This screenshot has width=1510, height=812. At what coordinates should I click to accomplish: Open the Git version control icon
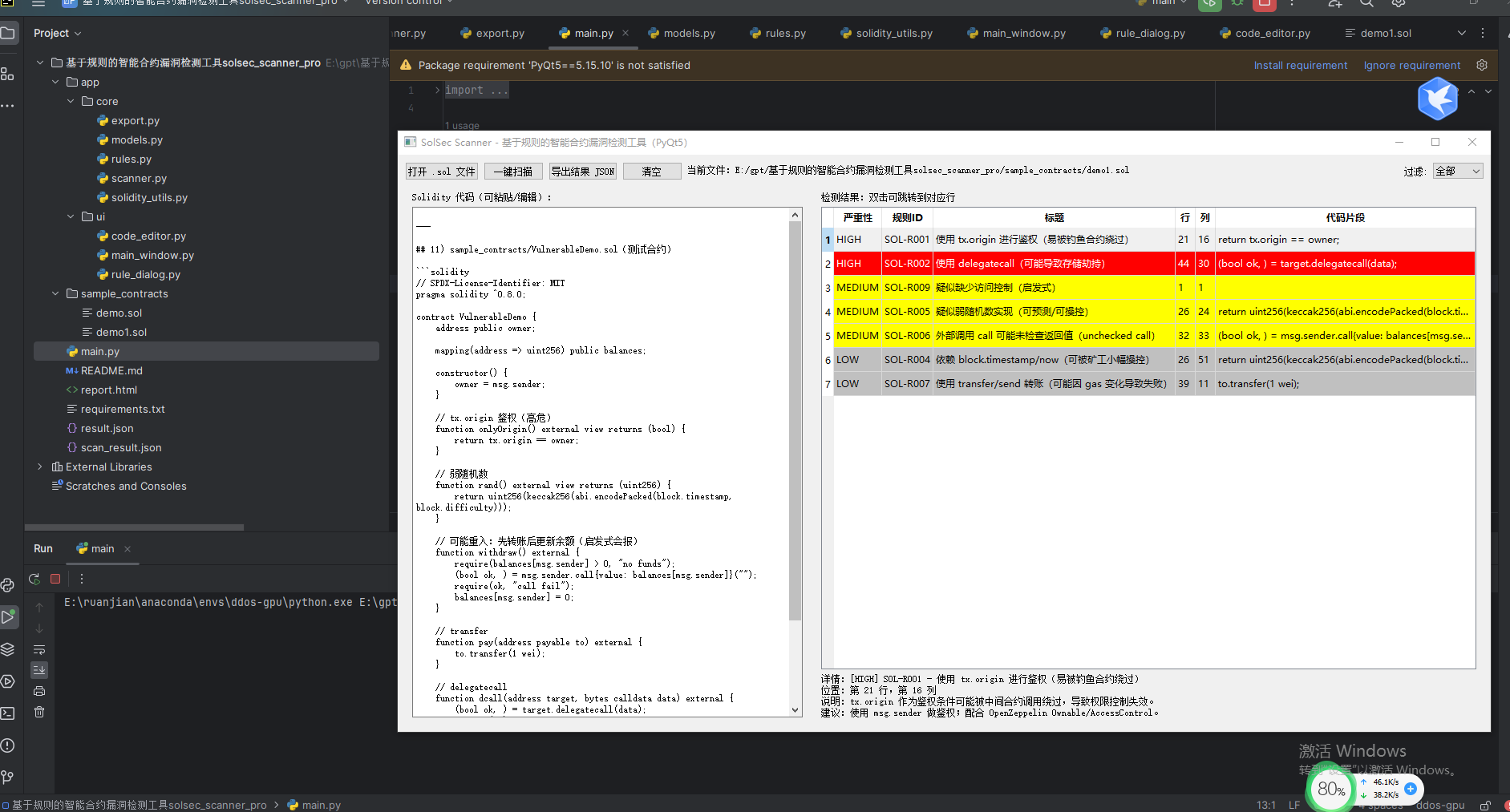8,777
